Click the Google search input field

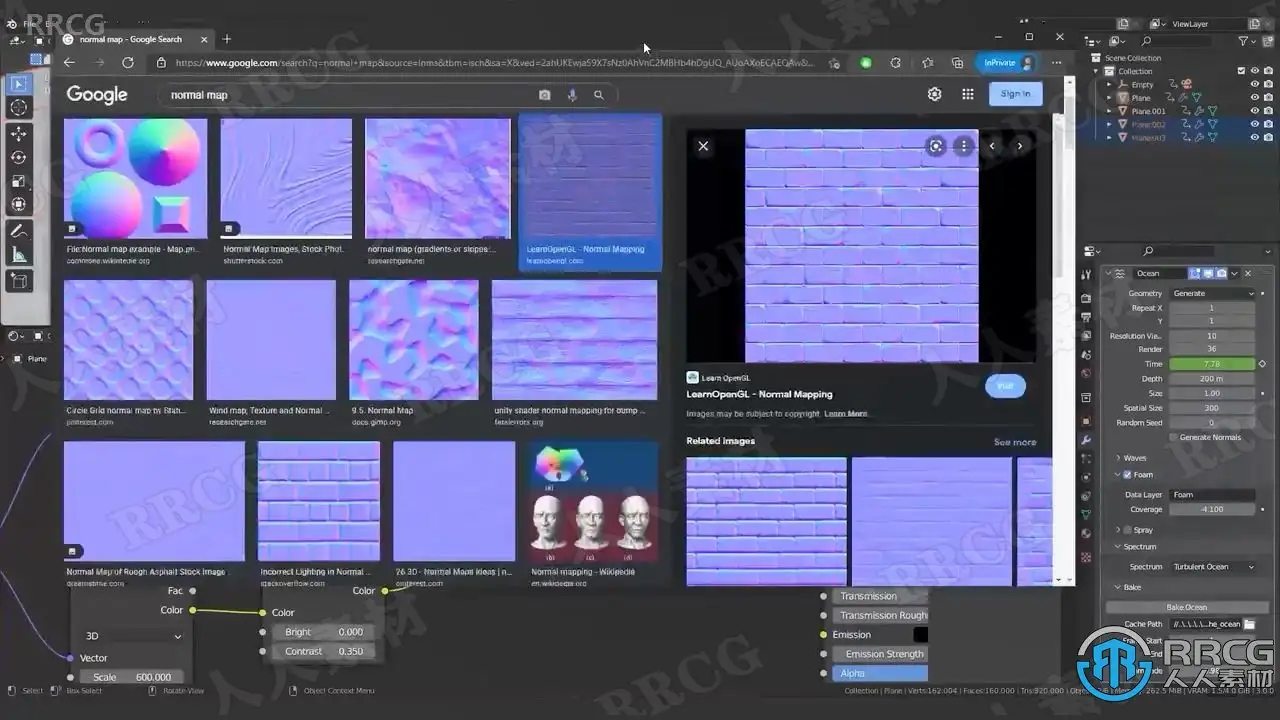pos(350,95)
